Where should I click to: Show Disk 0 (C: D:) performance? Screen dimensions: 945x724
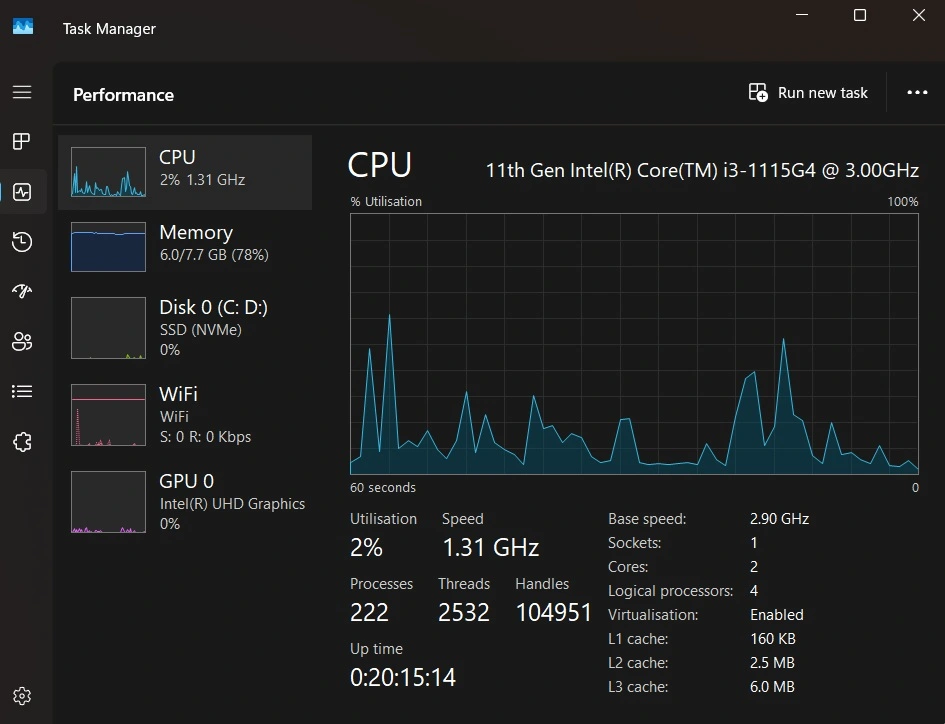tap(185, 328)
